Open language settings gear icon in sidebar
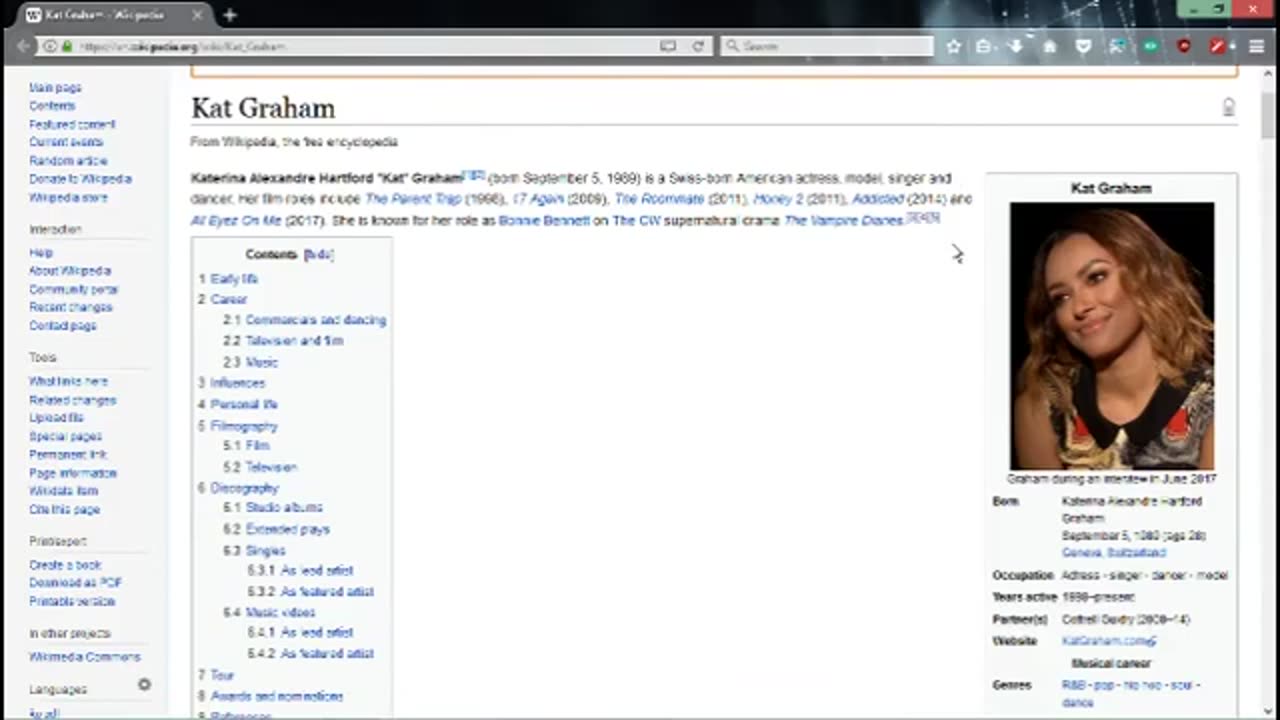1280x720 pixels. tap(144, 685)
